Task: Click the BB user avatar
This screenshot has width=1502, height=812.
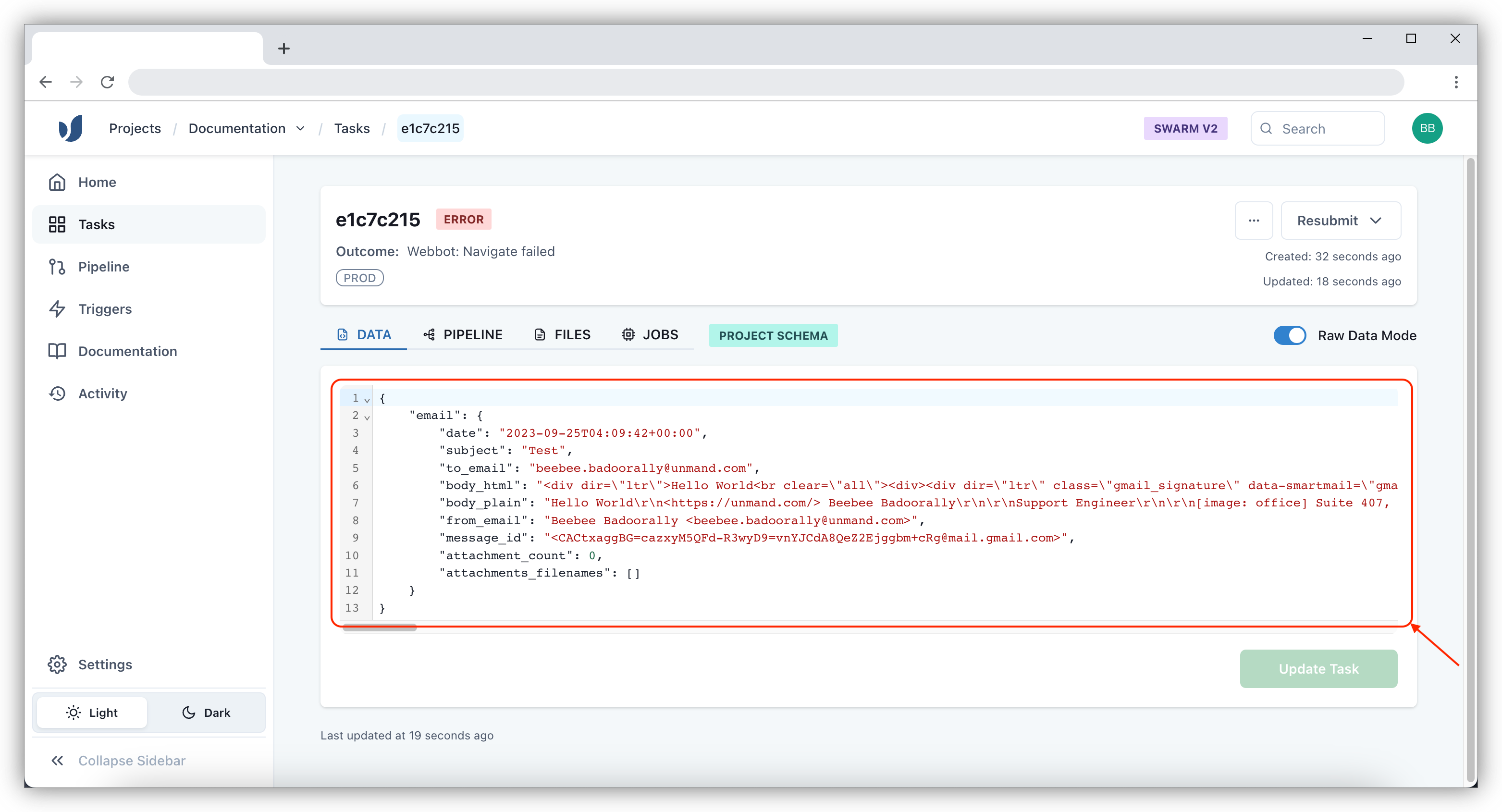Action: [1427, 128]
